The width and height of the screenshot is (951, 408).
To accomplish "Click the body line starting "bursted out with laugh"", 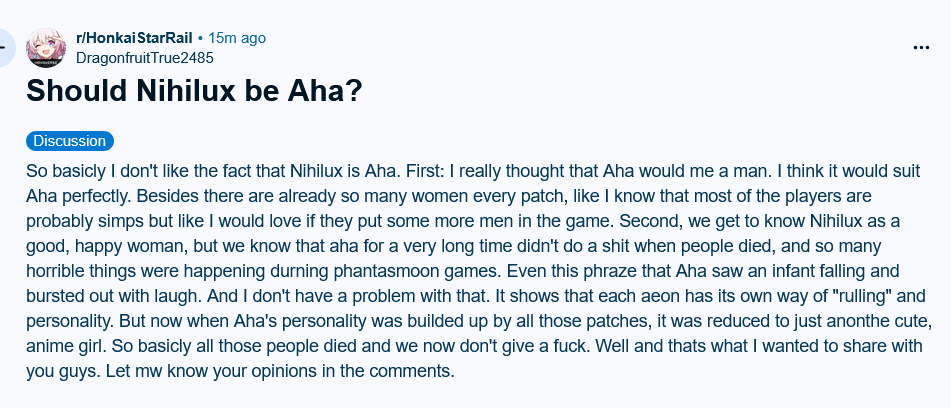I will click(476, 296).
